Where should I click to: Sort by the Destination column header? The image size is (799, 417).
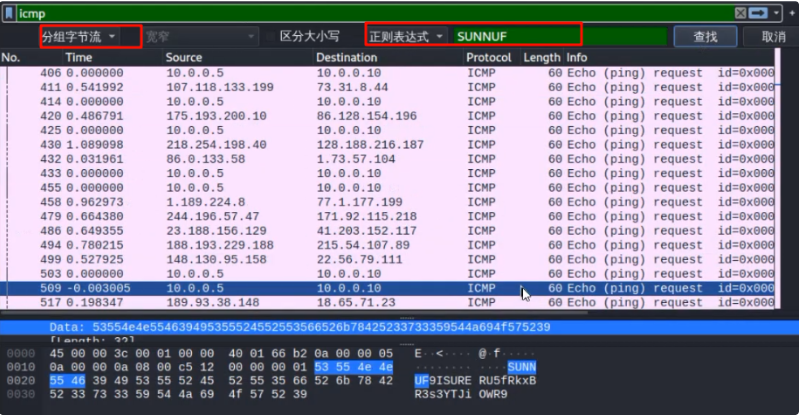click(388, 58)
